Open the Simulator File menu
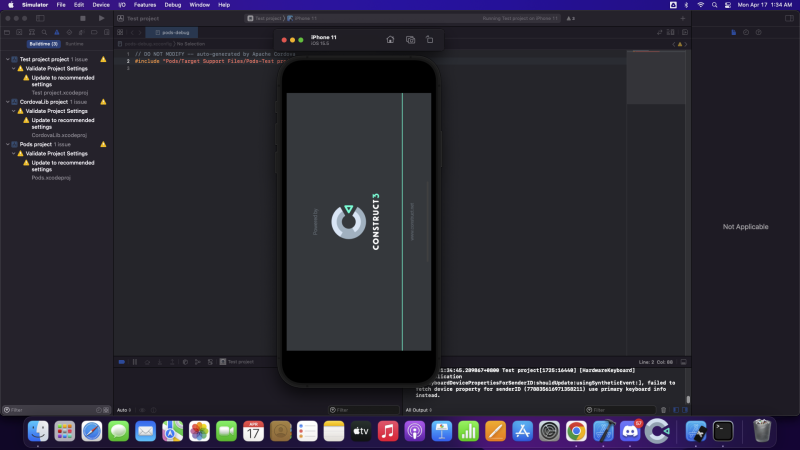 [61, 5]
